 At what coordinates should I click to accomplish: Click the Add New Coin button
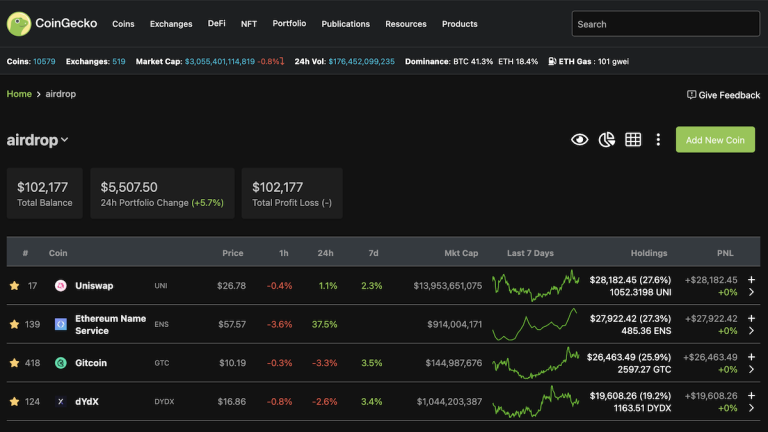[x=715, y=140]
